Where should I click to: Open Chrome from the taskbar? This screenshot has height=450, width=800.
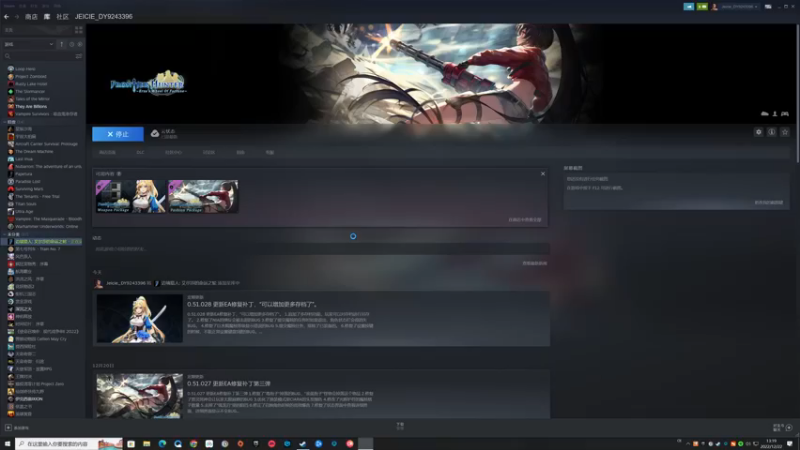tap(193, 444)
